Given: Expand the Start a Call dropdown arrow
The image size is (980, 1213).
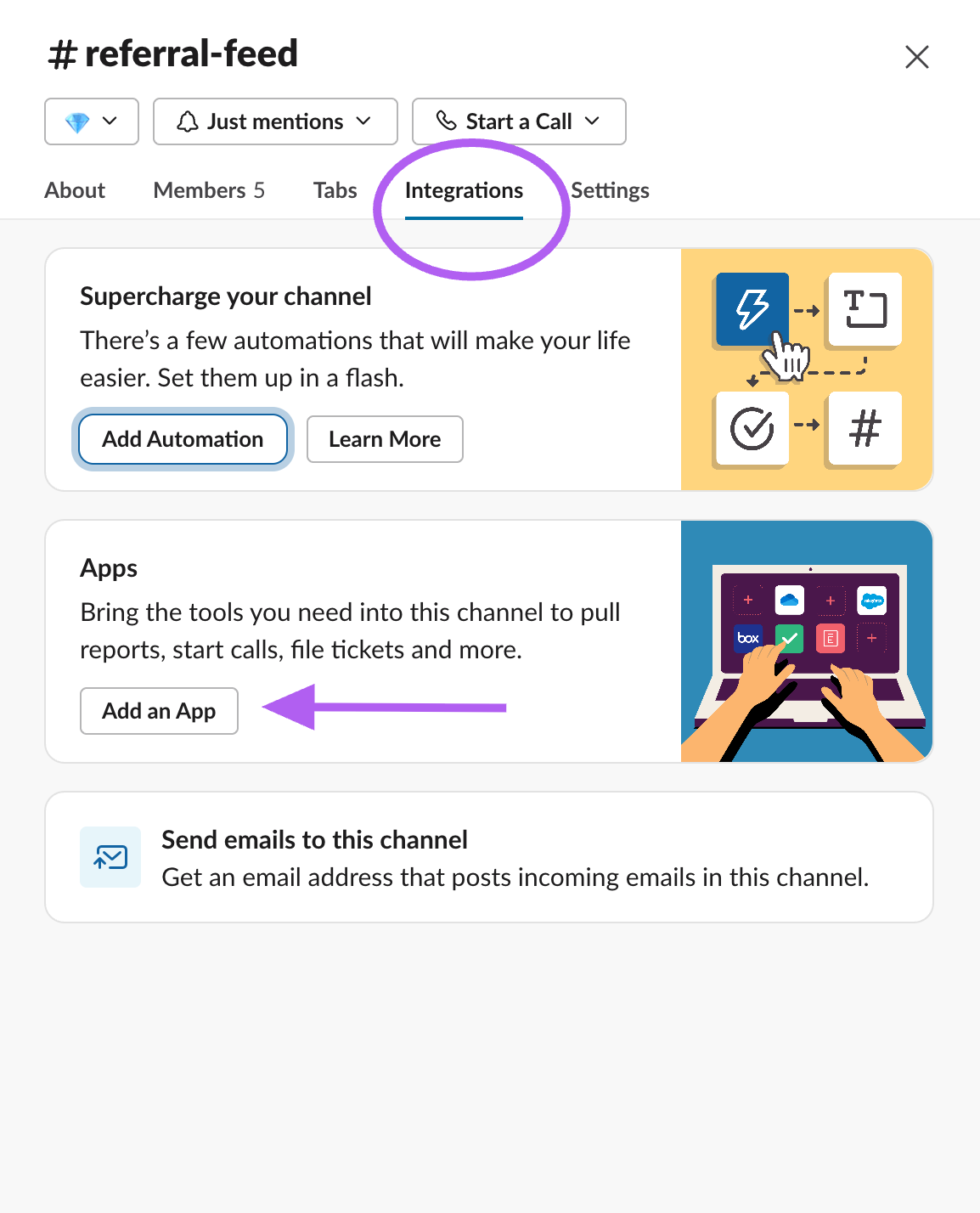Looking at the screenshot, I should 593,121.
